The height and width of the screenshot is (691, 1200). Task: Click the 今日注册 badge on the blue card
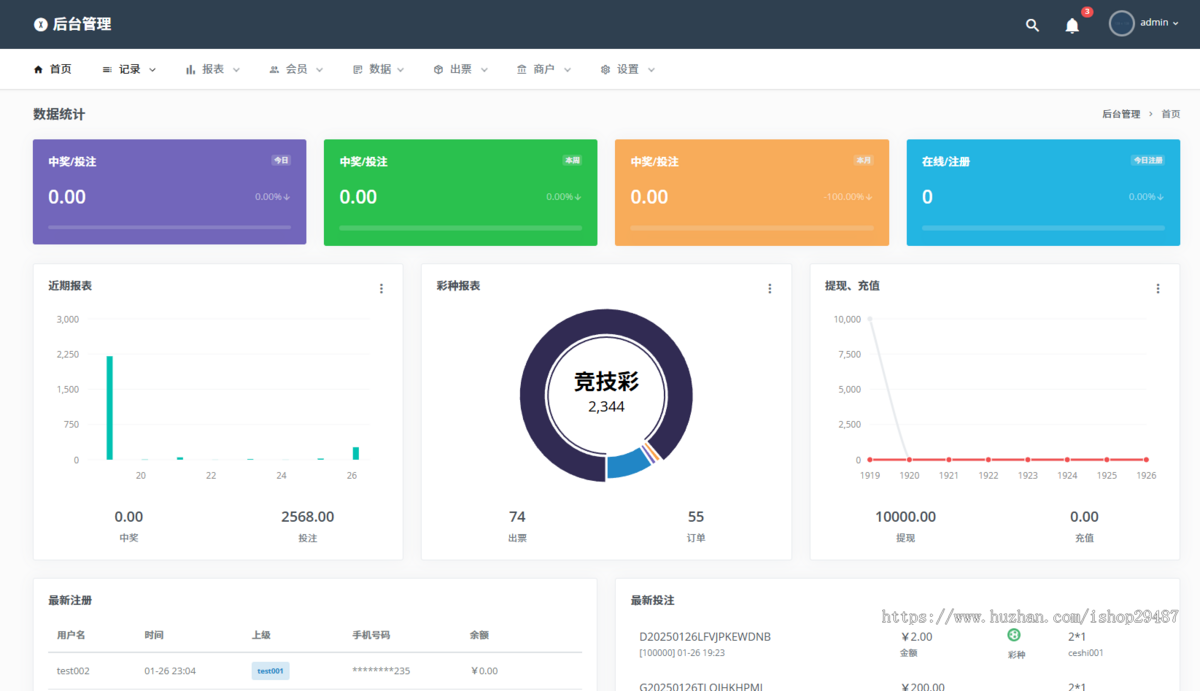1148,160
